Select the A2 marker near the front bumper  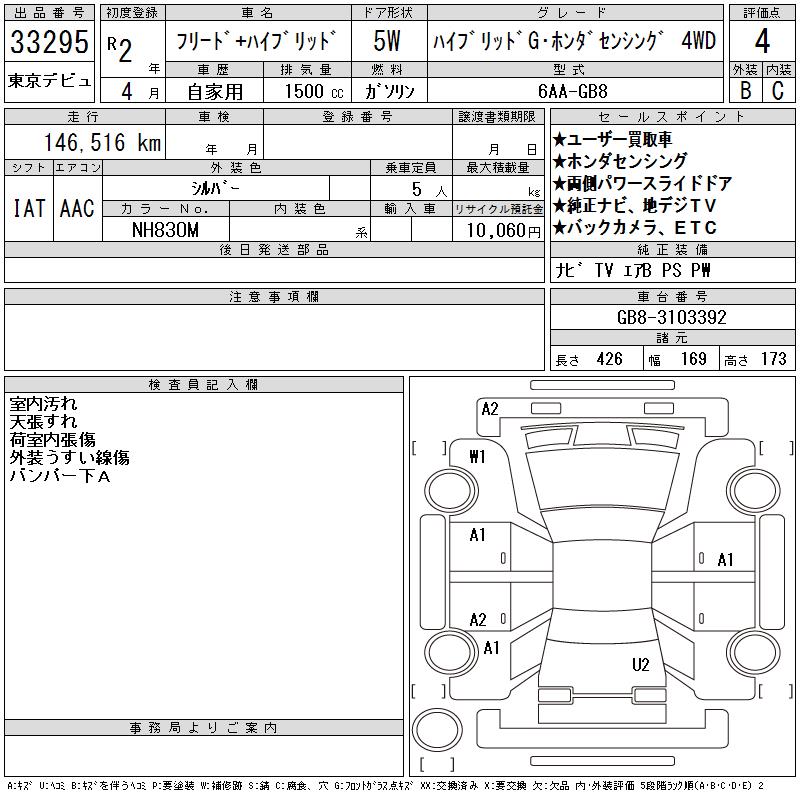coord(489,408)
